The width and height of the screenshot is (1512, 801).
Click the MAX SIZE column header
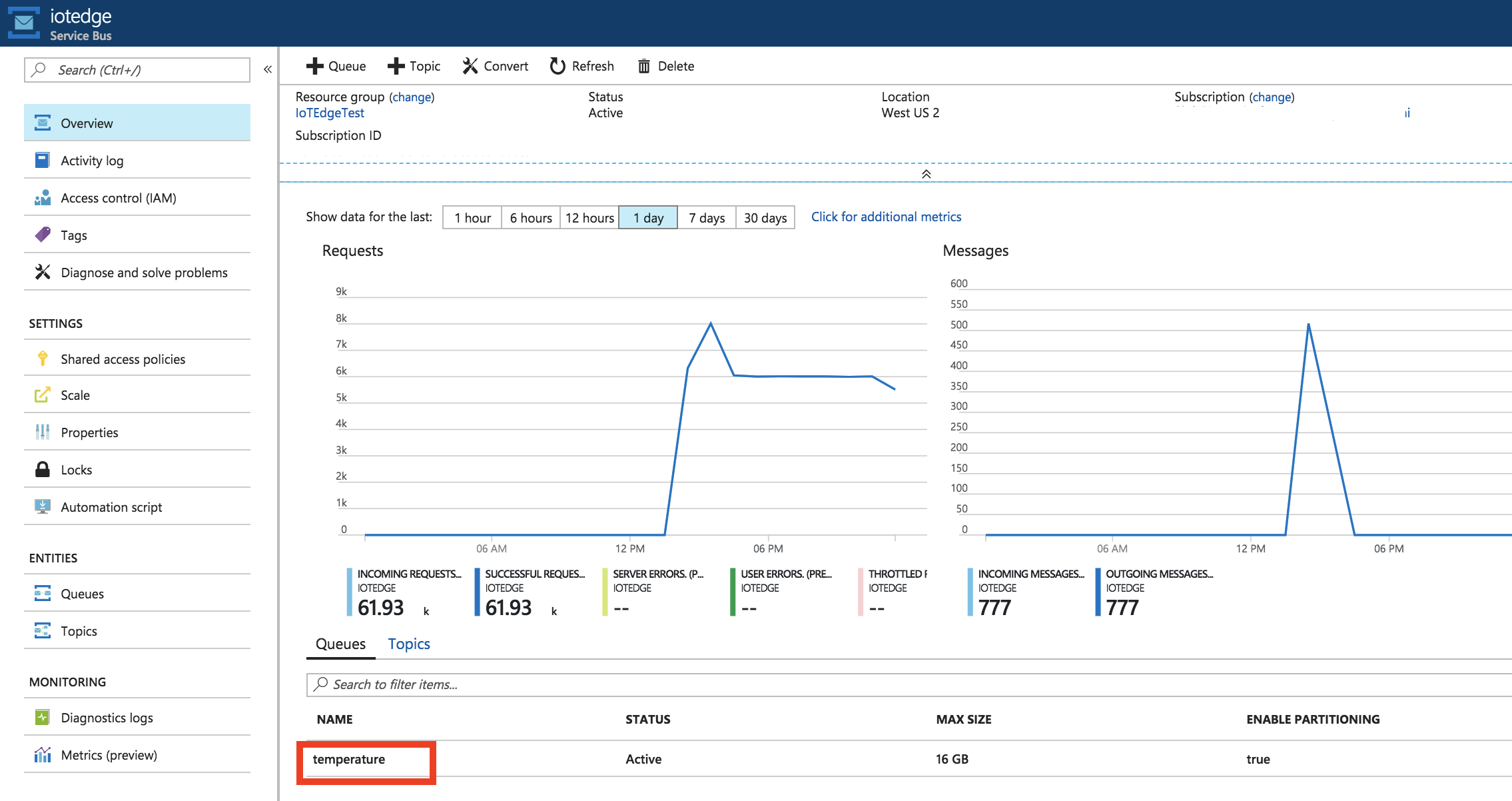pyautogui.click(x=963, y=719)
